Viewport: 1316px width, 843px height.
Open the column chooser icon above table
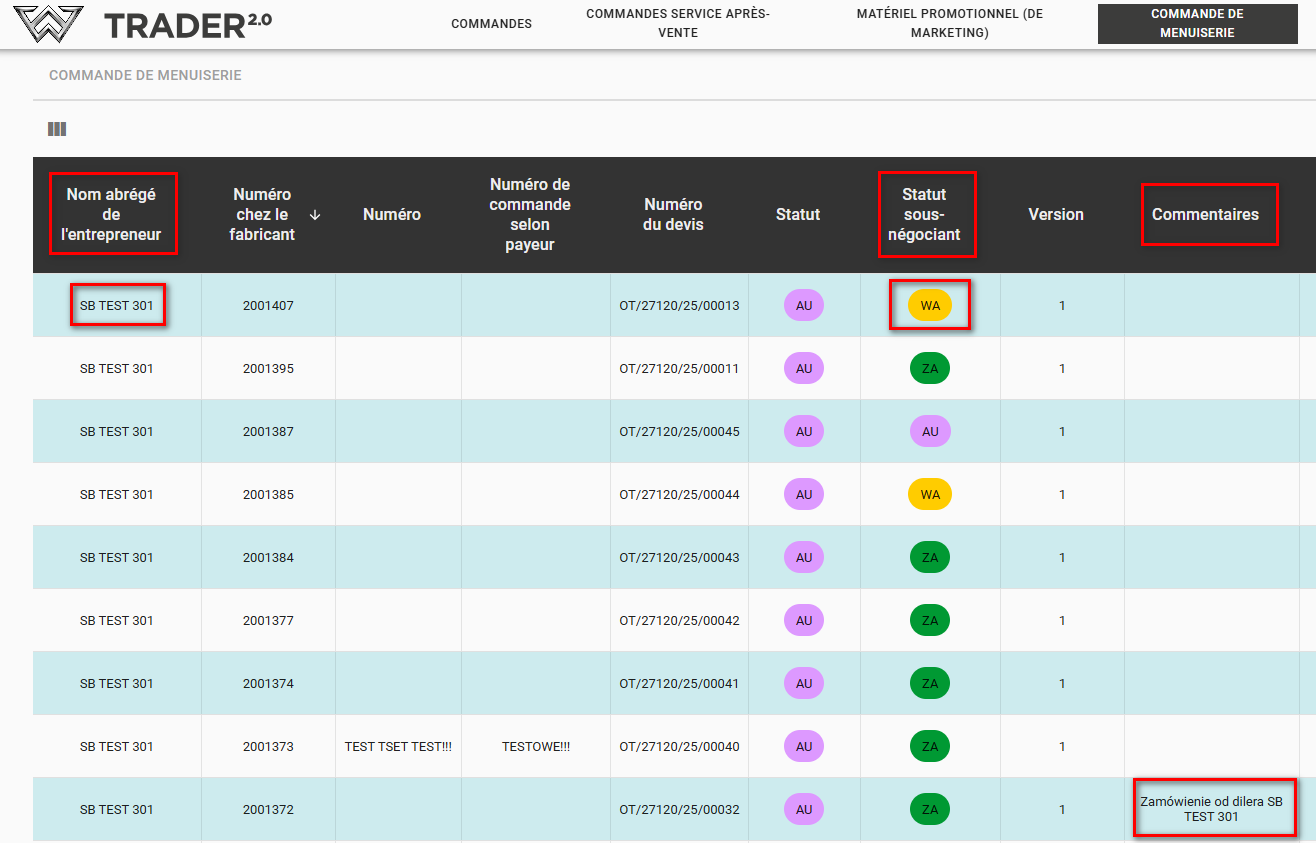tap(57, 129)
